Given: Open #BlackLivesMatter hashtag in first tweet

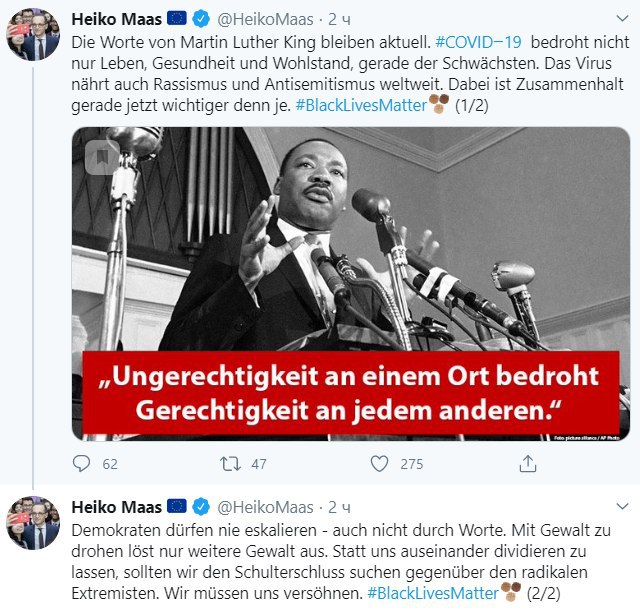Looking at the screenshot, I should point(361,105).
